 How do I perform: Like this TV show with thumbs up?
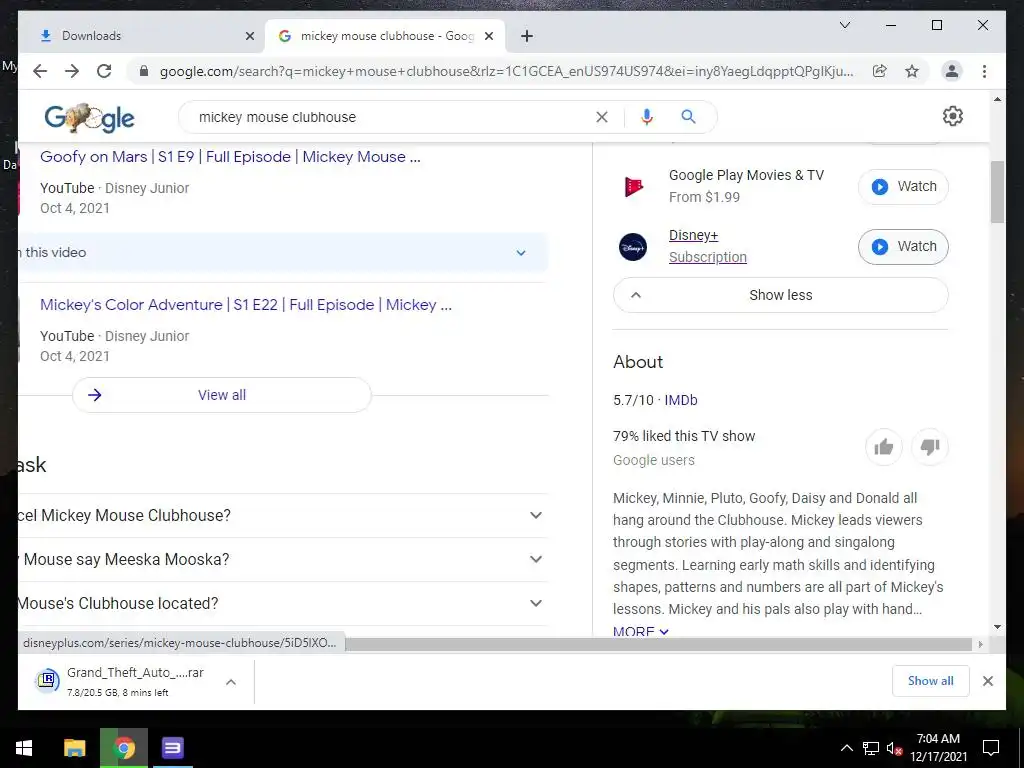pos(884,447)
